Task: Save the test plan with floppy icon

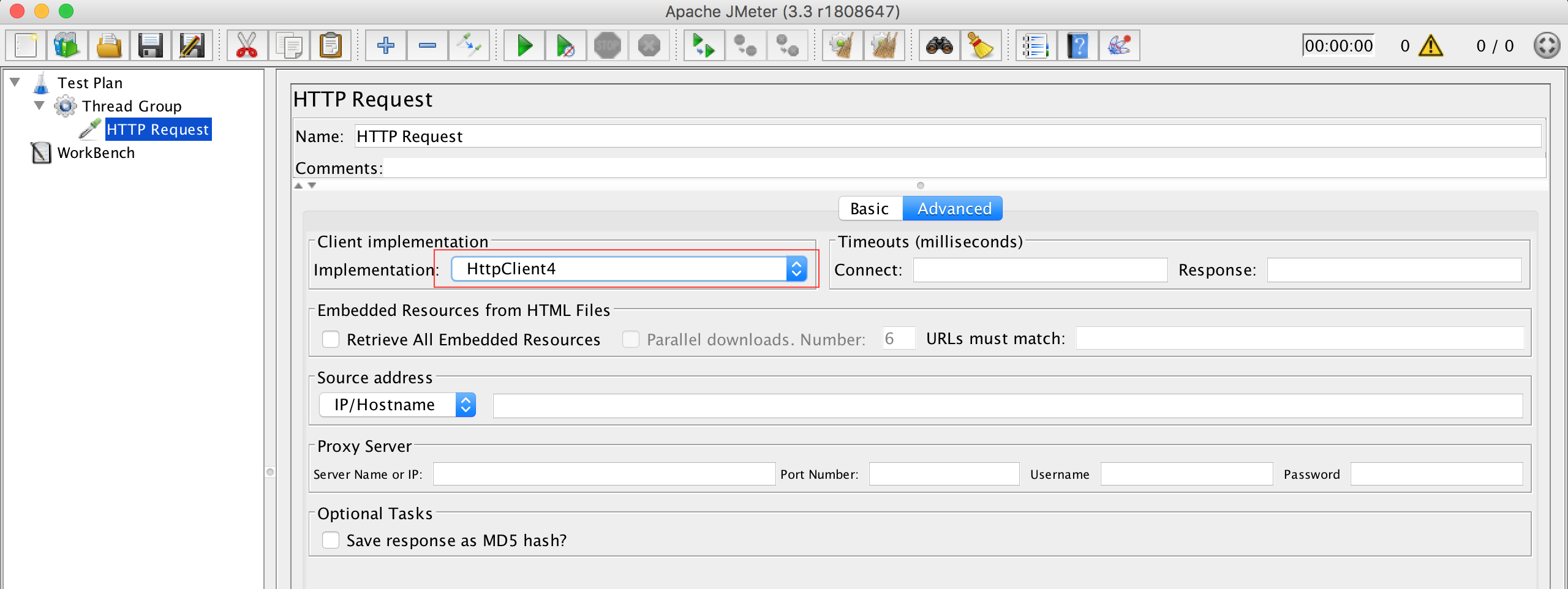Action: click(x=151, y=45)
